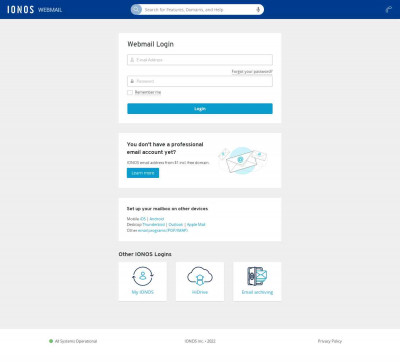Click the Login button

click(200, 109)
